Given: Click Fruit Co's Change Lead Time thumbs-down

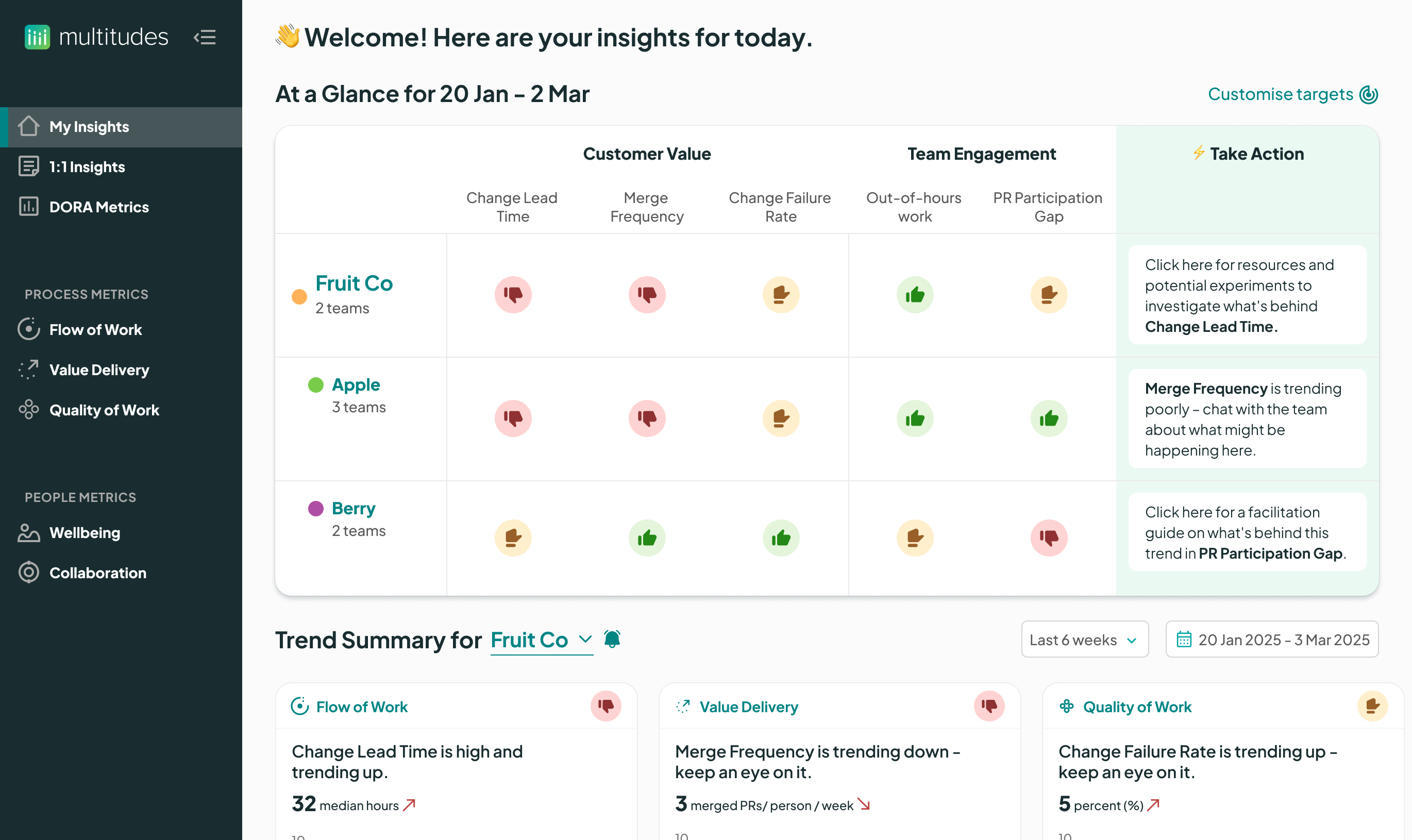Looking at the screenshot, I should 513,294.
